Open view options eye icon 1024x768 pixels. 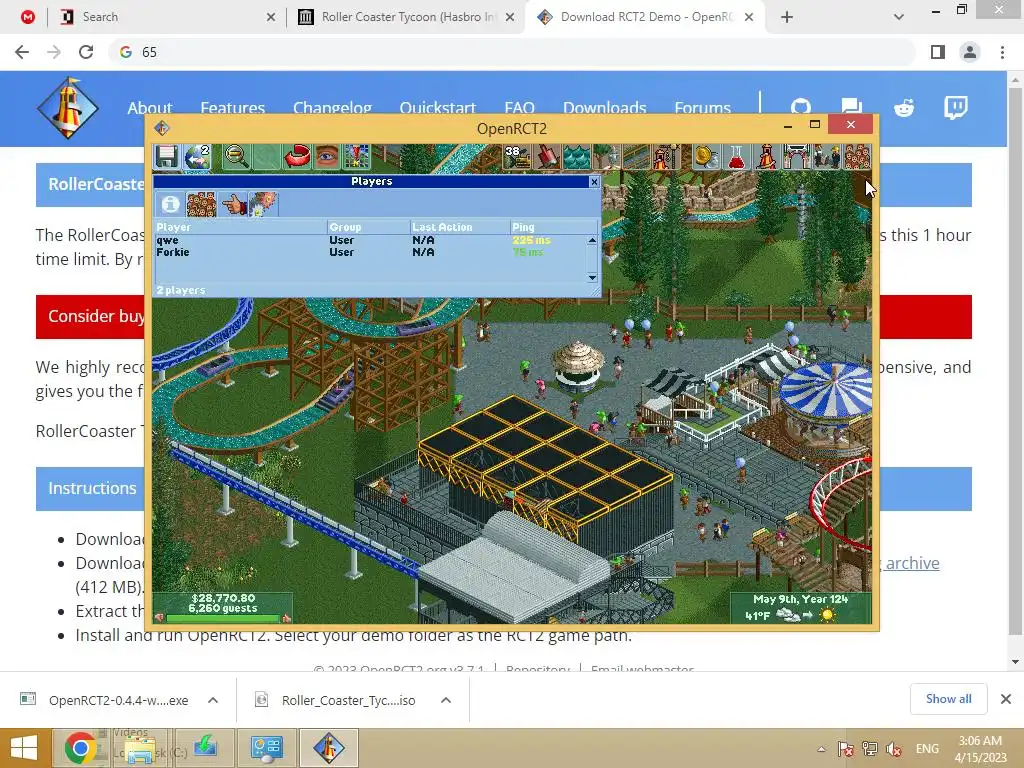[327, 157]
